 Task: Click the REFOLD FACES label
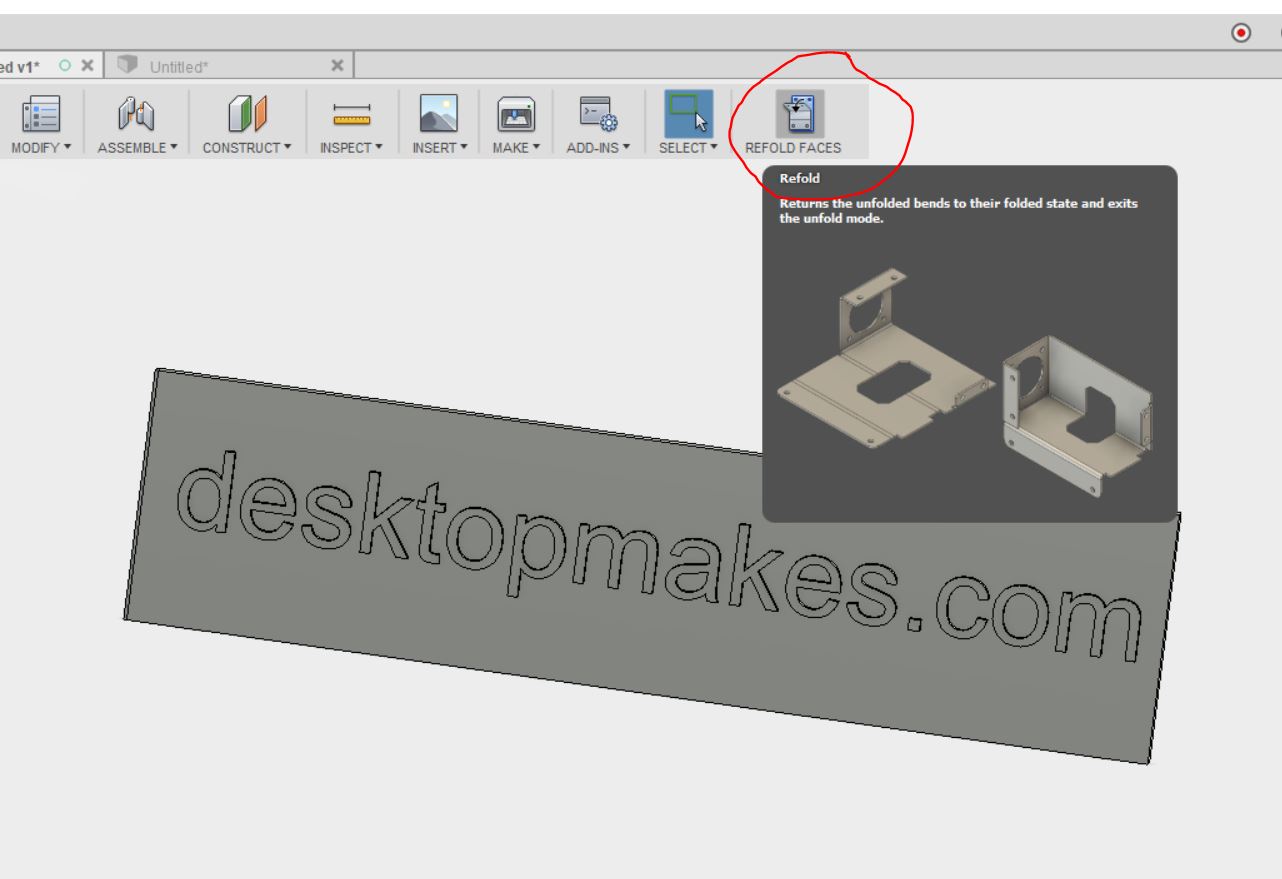pos(793,148)
